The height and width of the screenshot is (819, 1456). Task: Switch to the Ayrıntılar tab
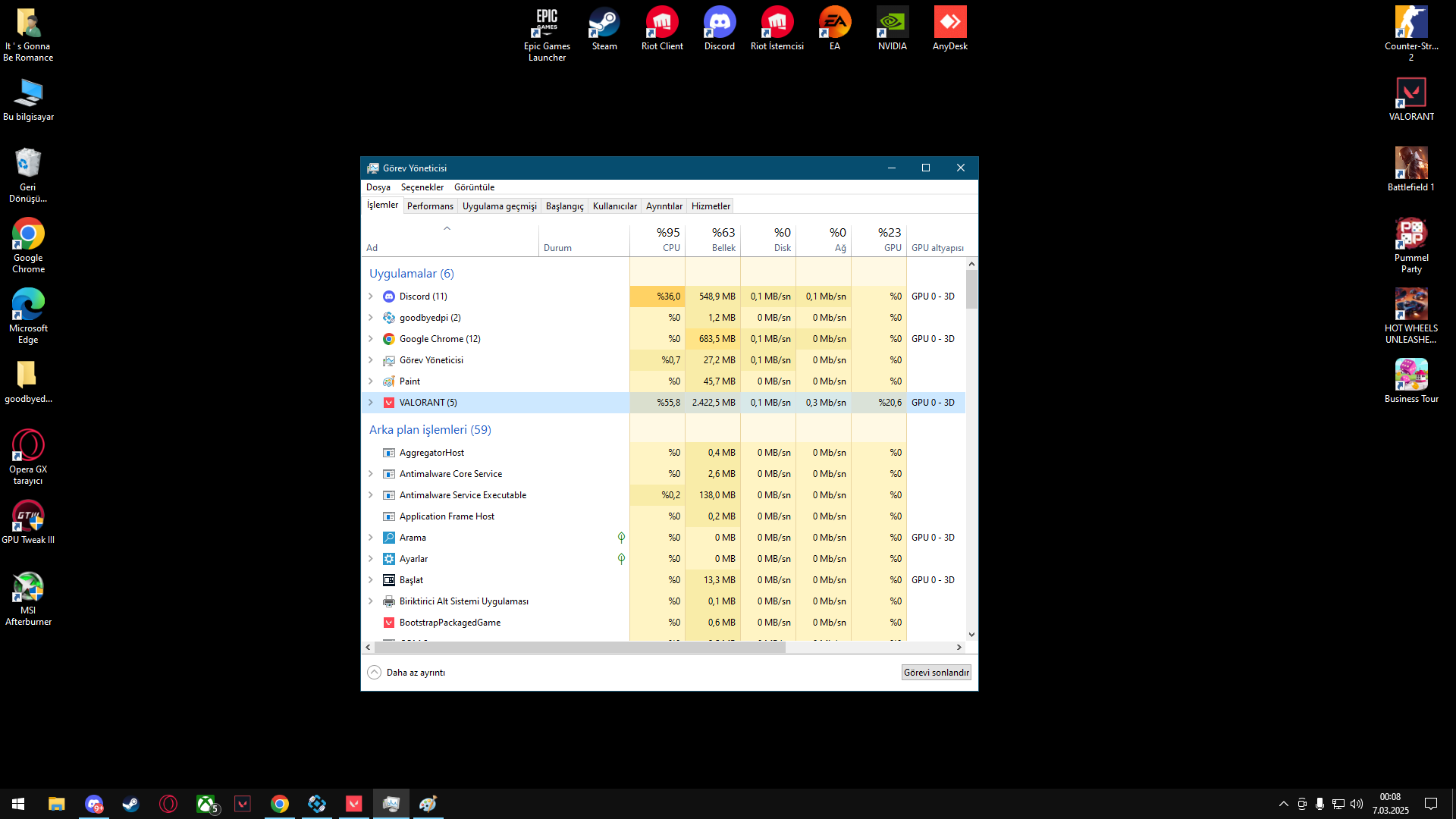pyautogui.click(x=664, y=206)
